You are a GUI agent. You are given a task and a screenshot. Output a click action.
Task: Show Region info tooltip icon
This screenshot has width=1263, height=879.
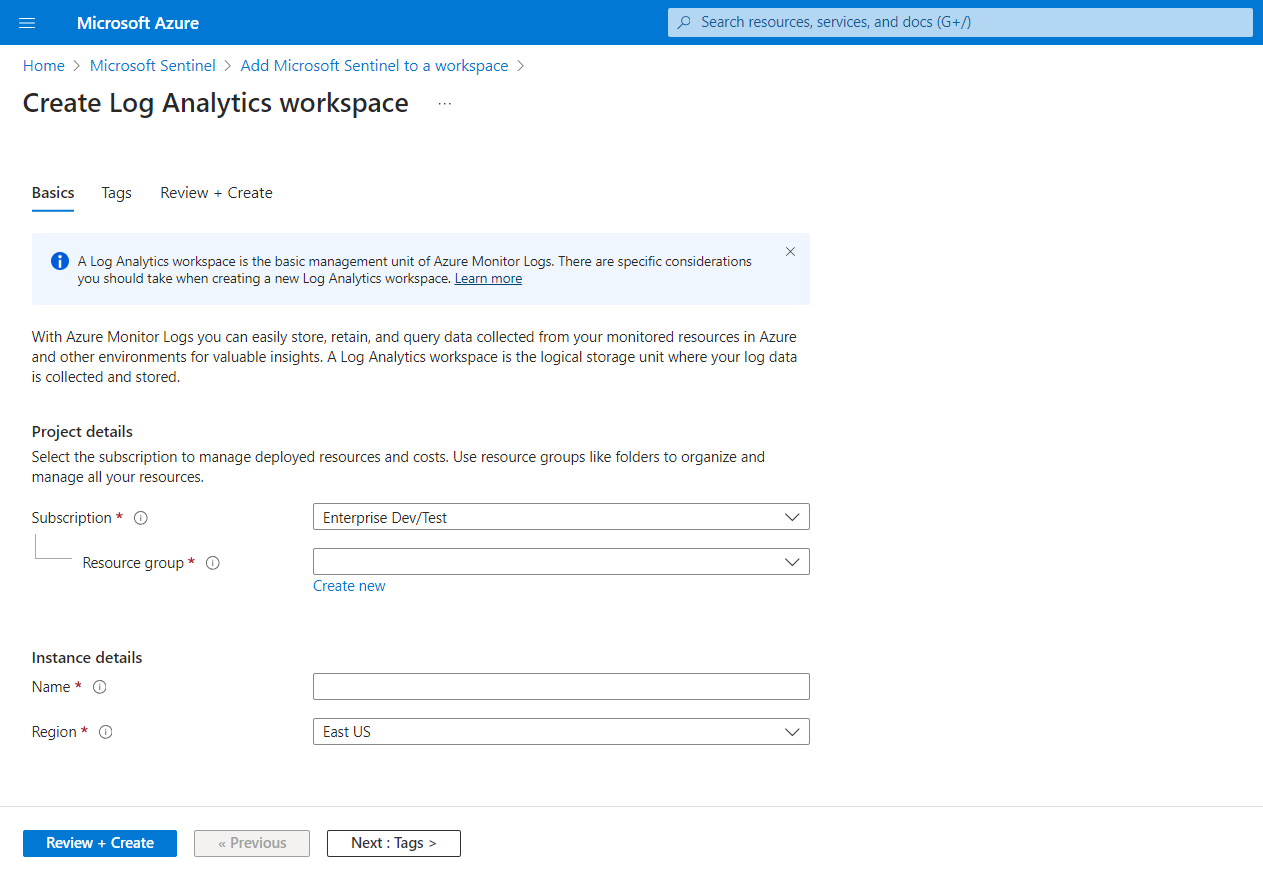click(106, 732)
